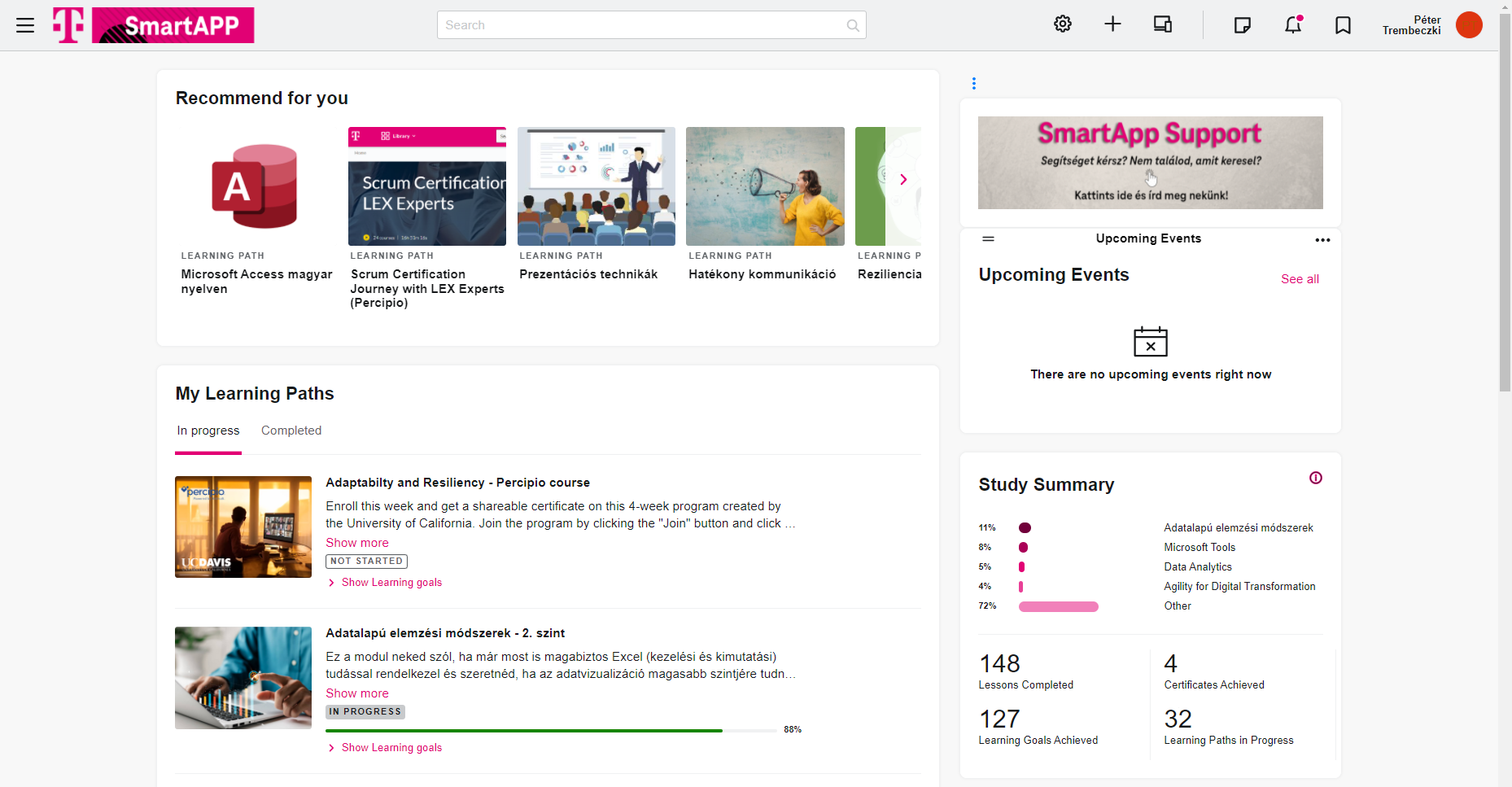Image resolution: width=1512 pixels, height=787 pixels.
Task: Click the orange user avatar
Action: click(1469, 25)
